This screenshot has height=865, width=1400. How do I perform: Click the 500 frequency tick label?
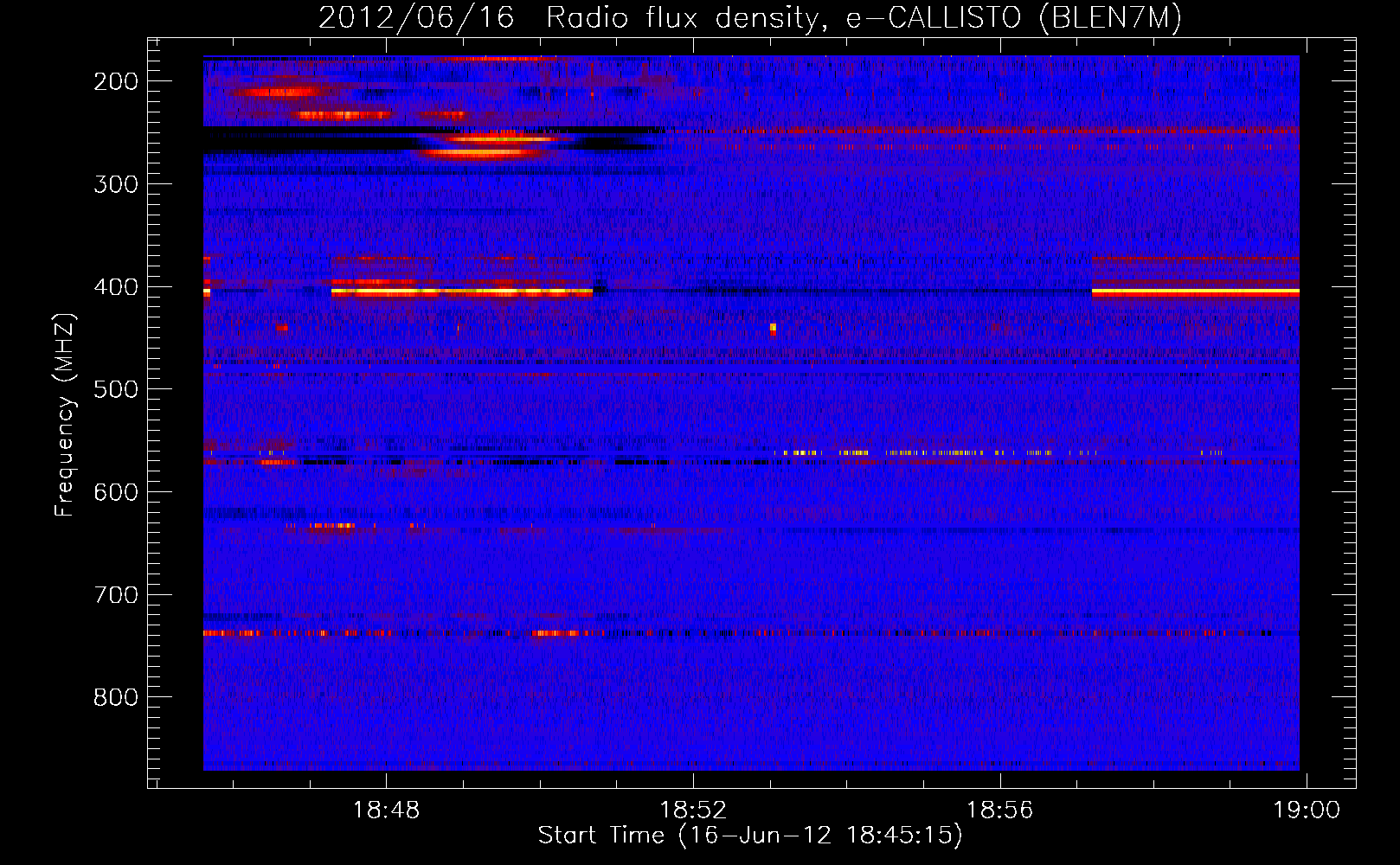click(116, 389)
